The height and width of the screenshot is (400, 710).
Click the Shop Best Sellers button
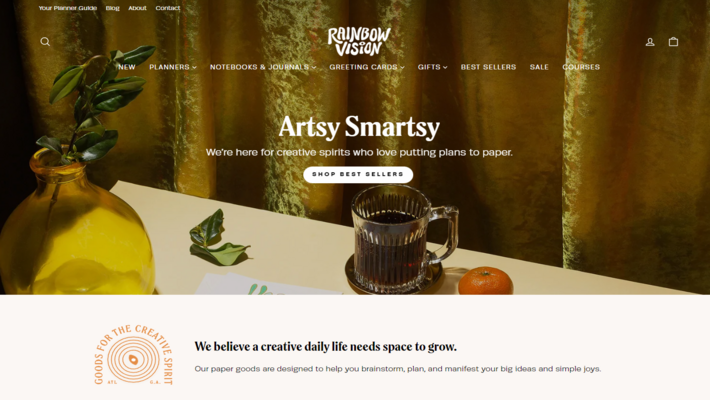coord(358,174)
